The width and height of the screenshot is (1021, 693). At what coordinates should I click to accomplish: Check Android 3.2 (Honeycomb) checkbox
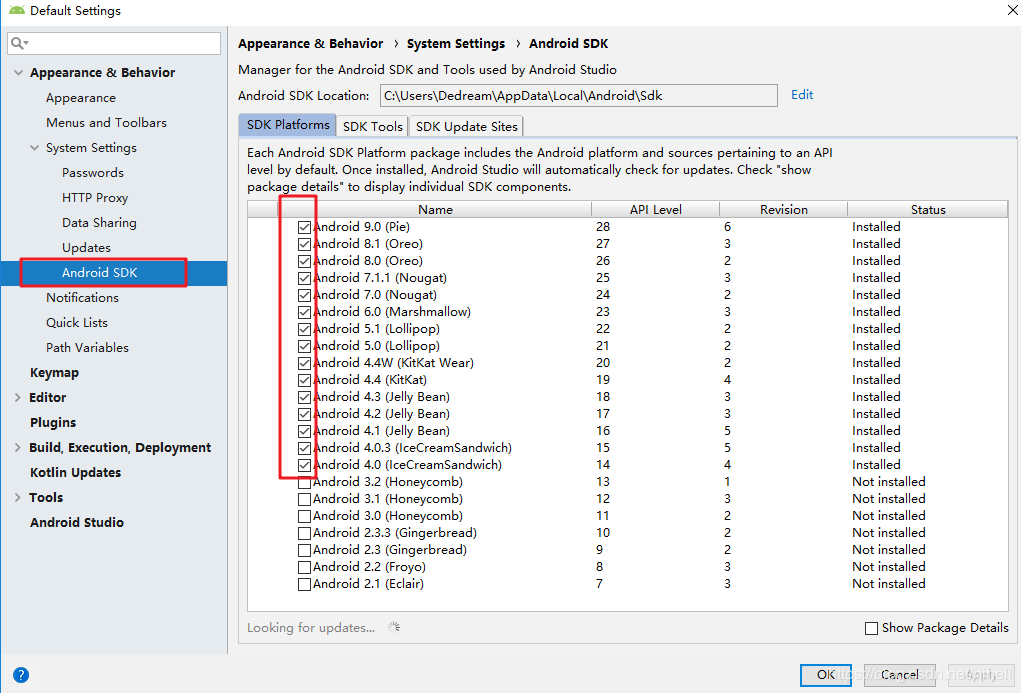304,483
